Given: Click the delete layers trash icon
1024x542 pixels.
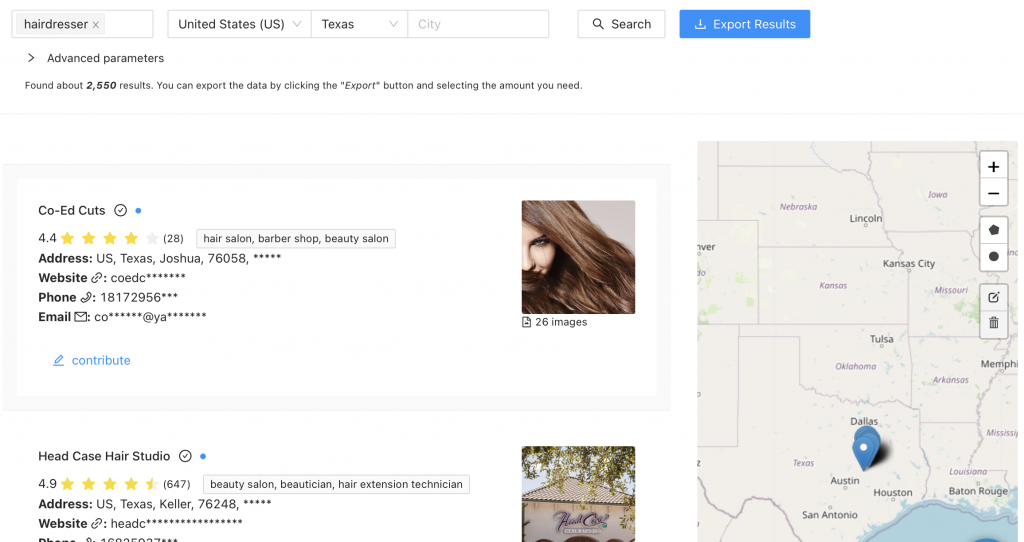Looking at the screenshot, I should [x=993, y=322].
